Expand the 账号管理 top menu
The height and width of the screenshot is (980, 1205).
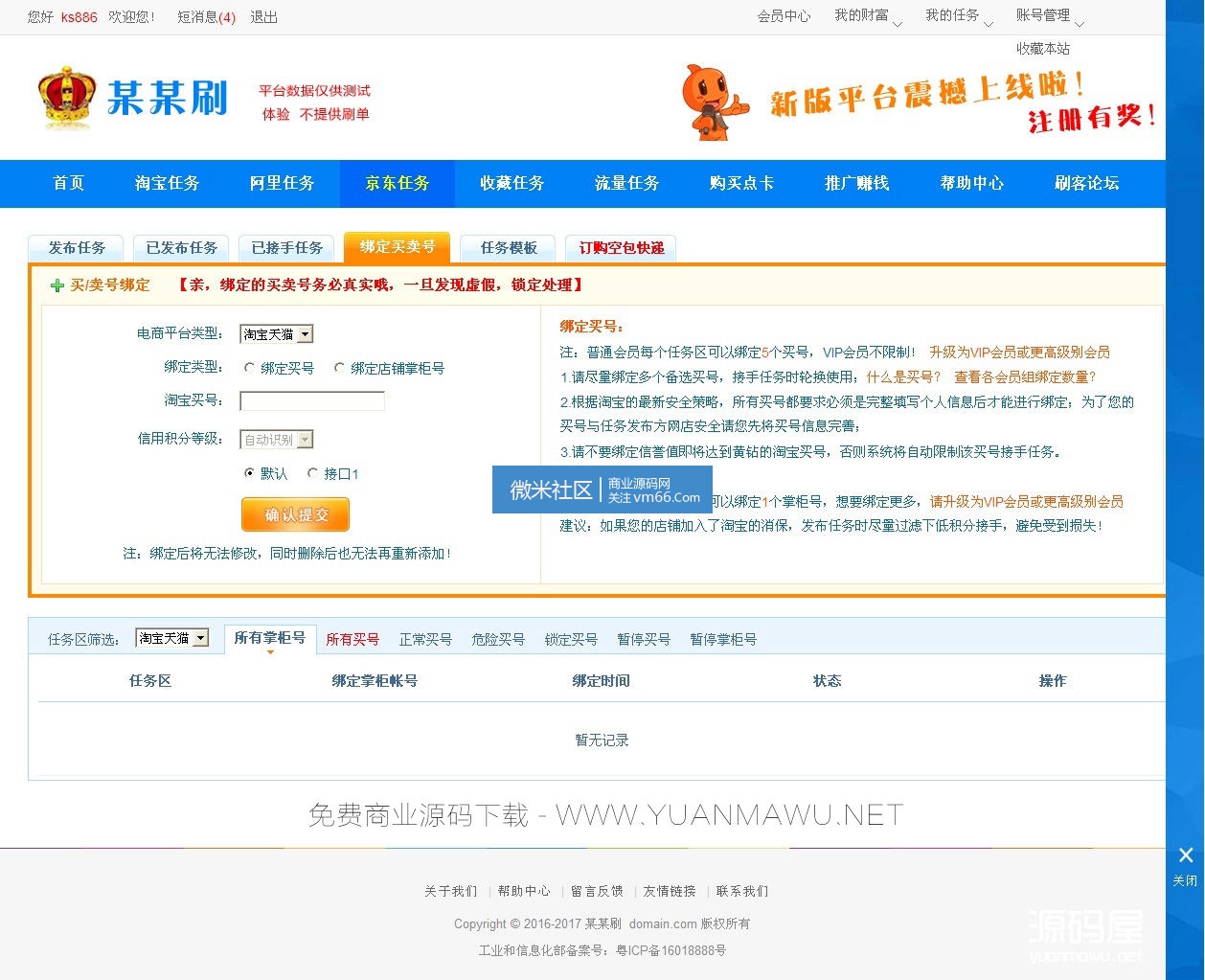coord(1050,16)
